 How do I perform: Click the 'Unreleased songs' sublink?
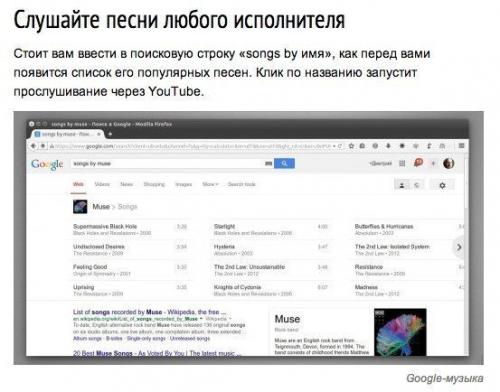(x=190, y=338)
